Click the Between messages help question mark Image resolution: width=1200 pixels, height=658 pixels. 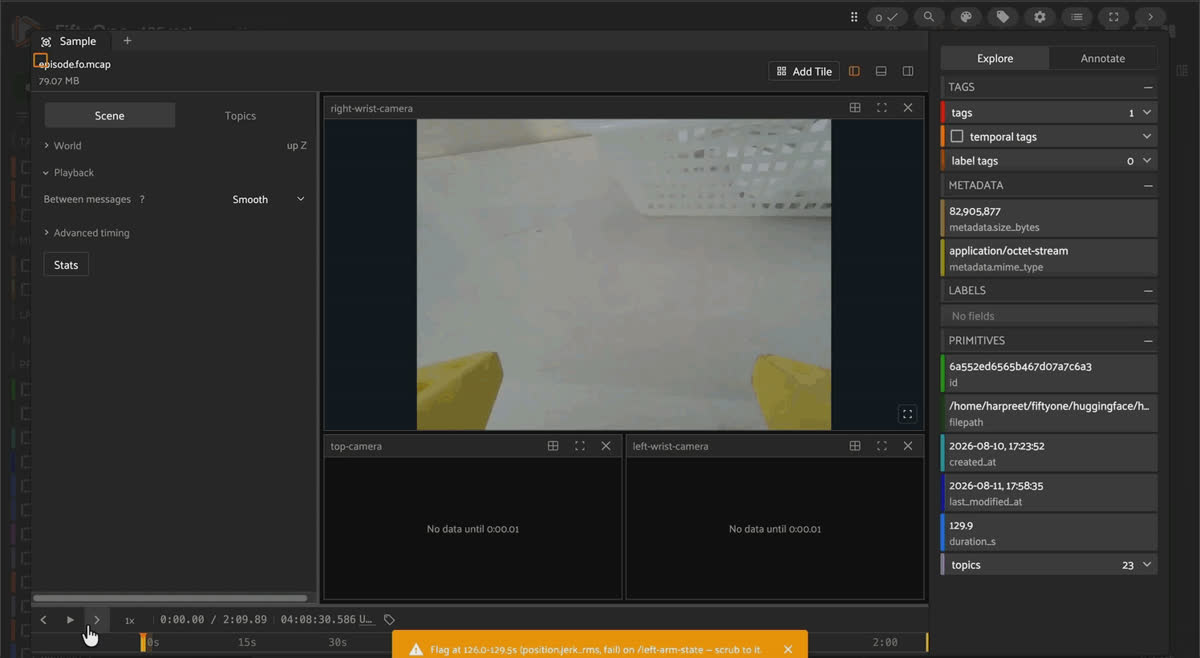pos(142,200)
